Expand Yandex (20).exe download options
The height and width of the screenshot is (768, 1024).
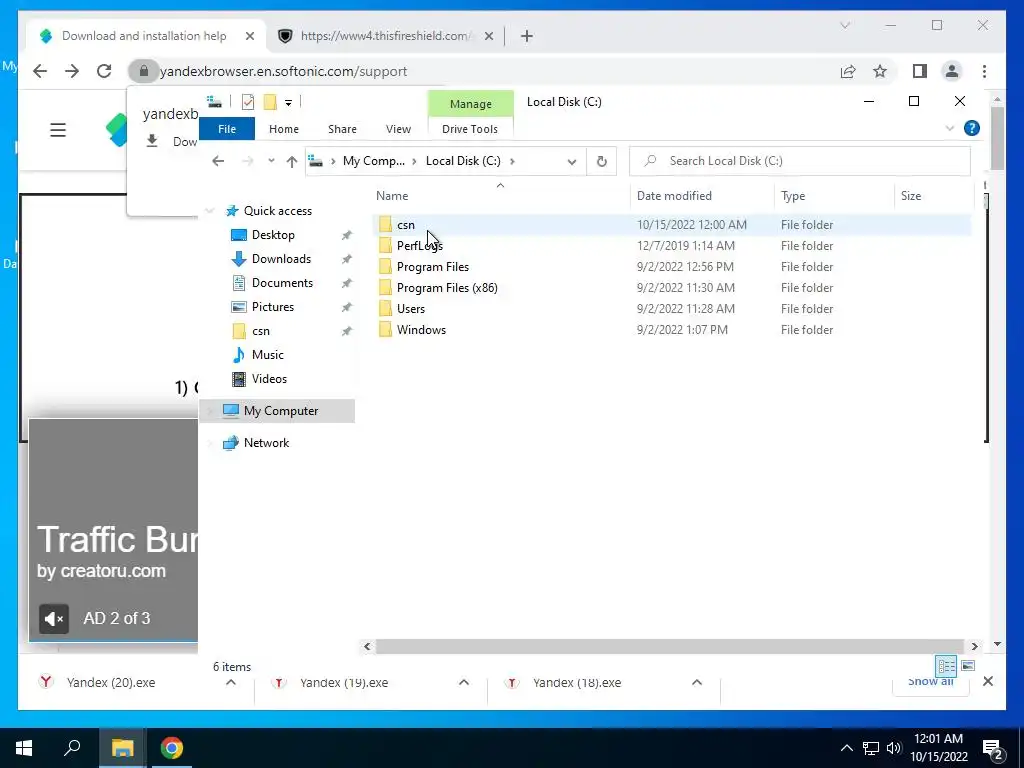pyautogui.click(x=231, y=682)
